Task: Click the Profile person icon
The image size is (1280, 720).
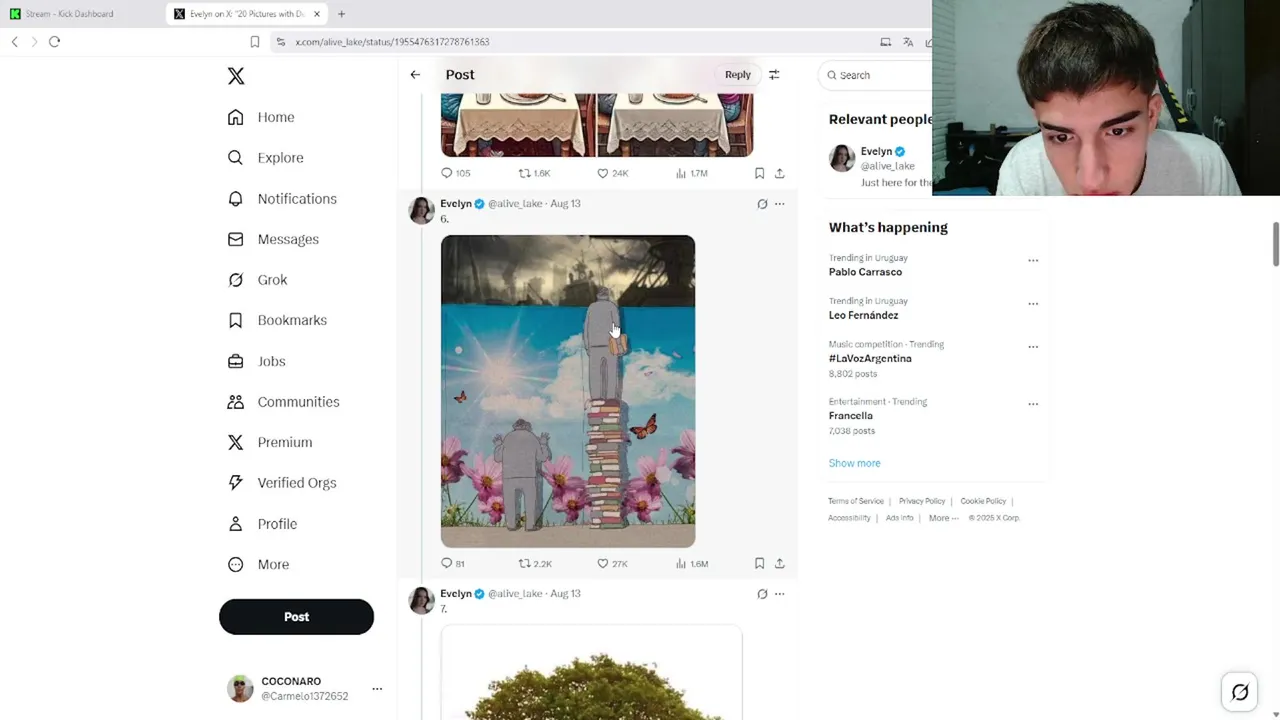Action: tap(235, 524)
